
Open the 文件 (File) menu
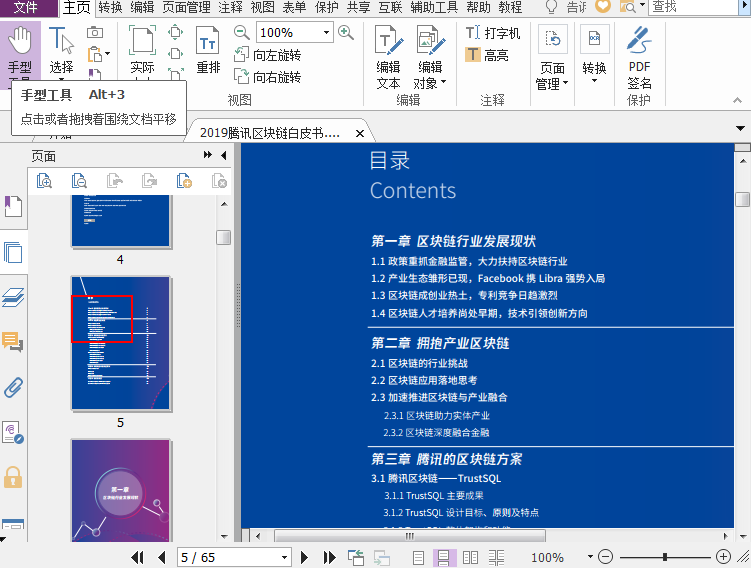point(25,7)
